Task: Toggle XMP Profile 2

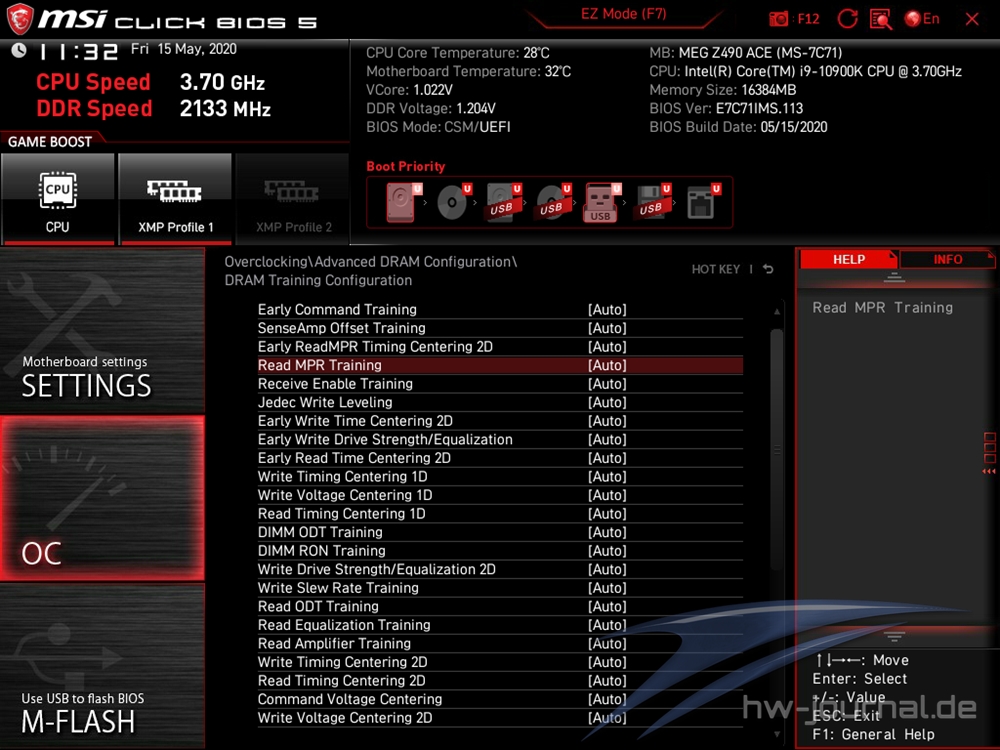Action: pos(293,198)
